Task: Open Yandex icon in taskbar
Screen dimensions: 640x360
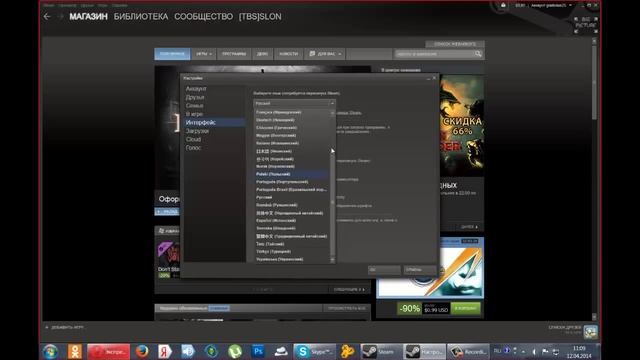Action: point(165,351)
